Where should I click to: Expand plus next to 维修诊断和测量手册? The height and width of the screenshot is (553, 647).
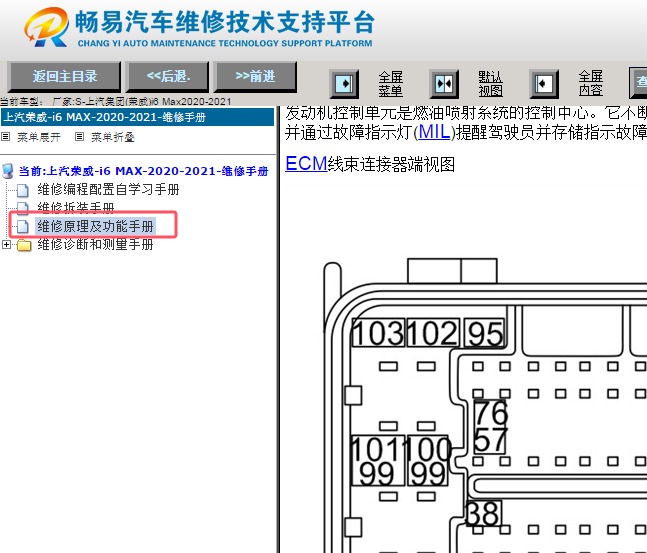(6, 244)
